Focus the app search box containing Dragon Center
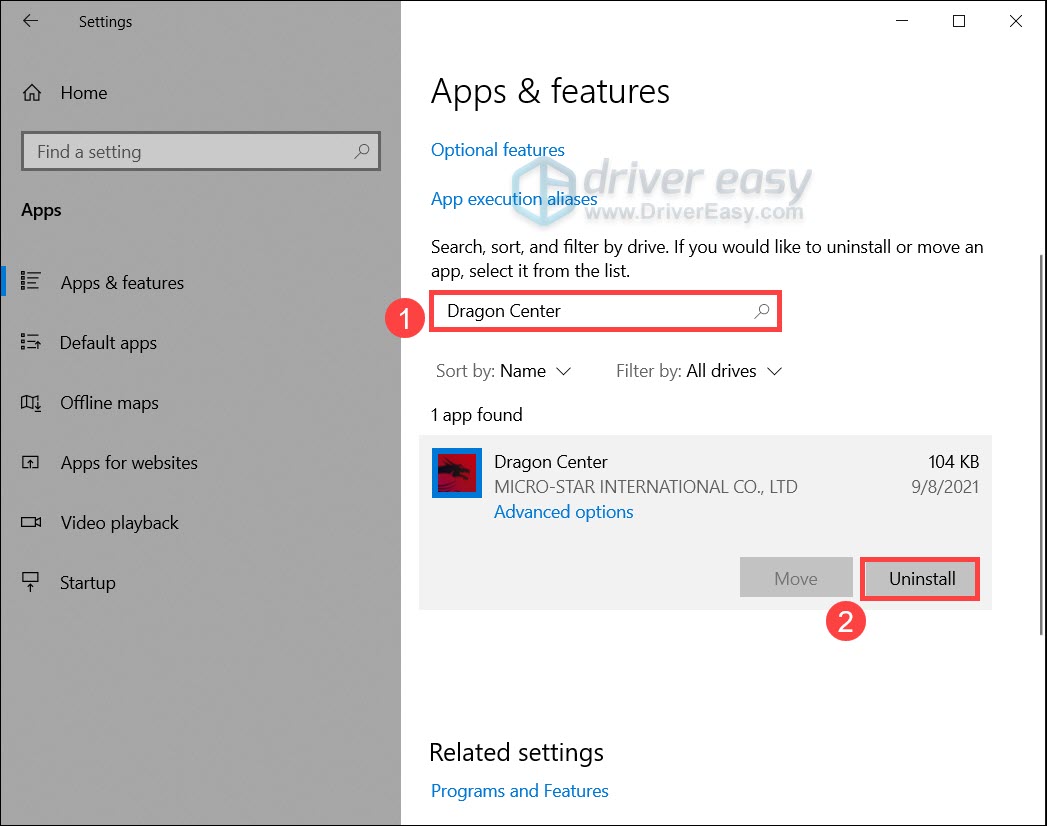The image size is (1047, 826). pyautogui.click(x=605, y=311)
